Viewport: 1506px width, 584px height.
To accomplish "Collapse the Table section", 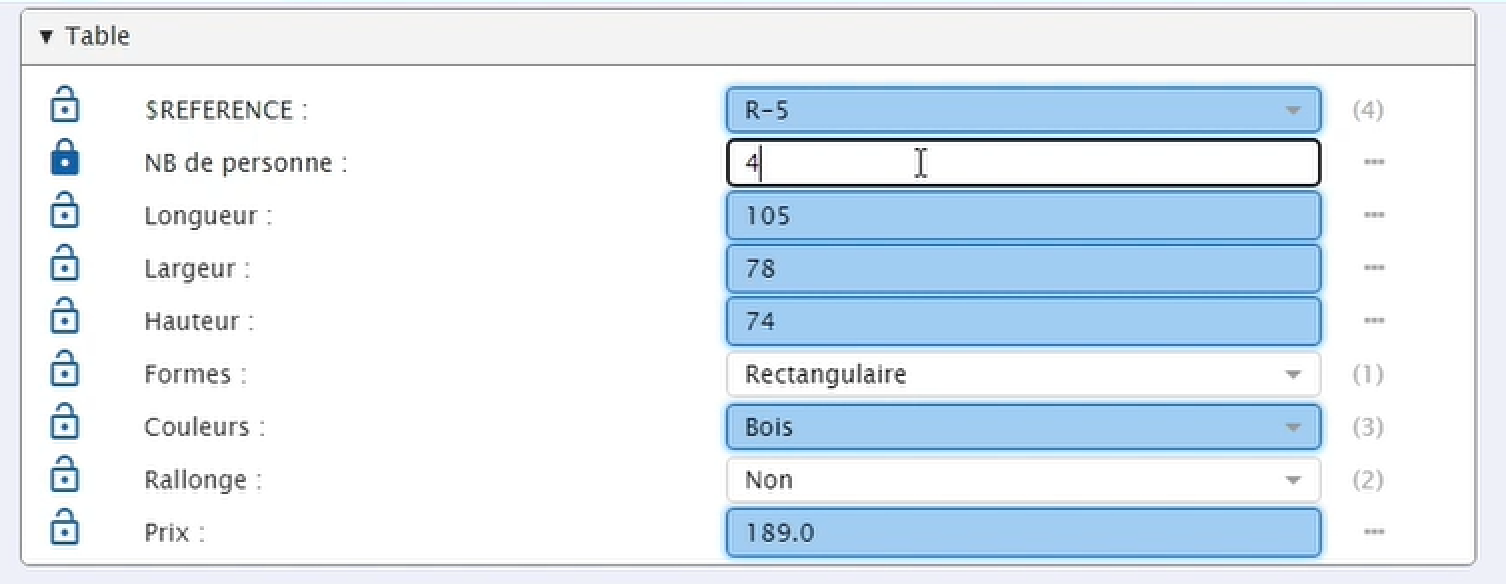I will [45, 37].
